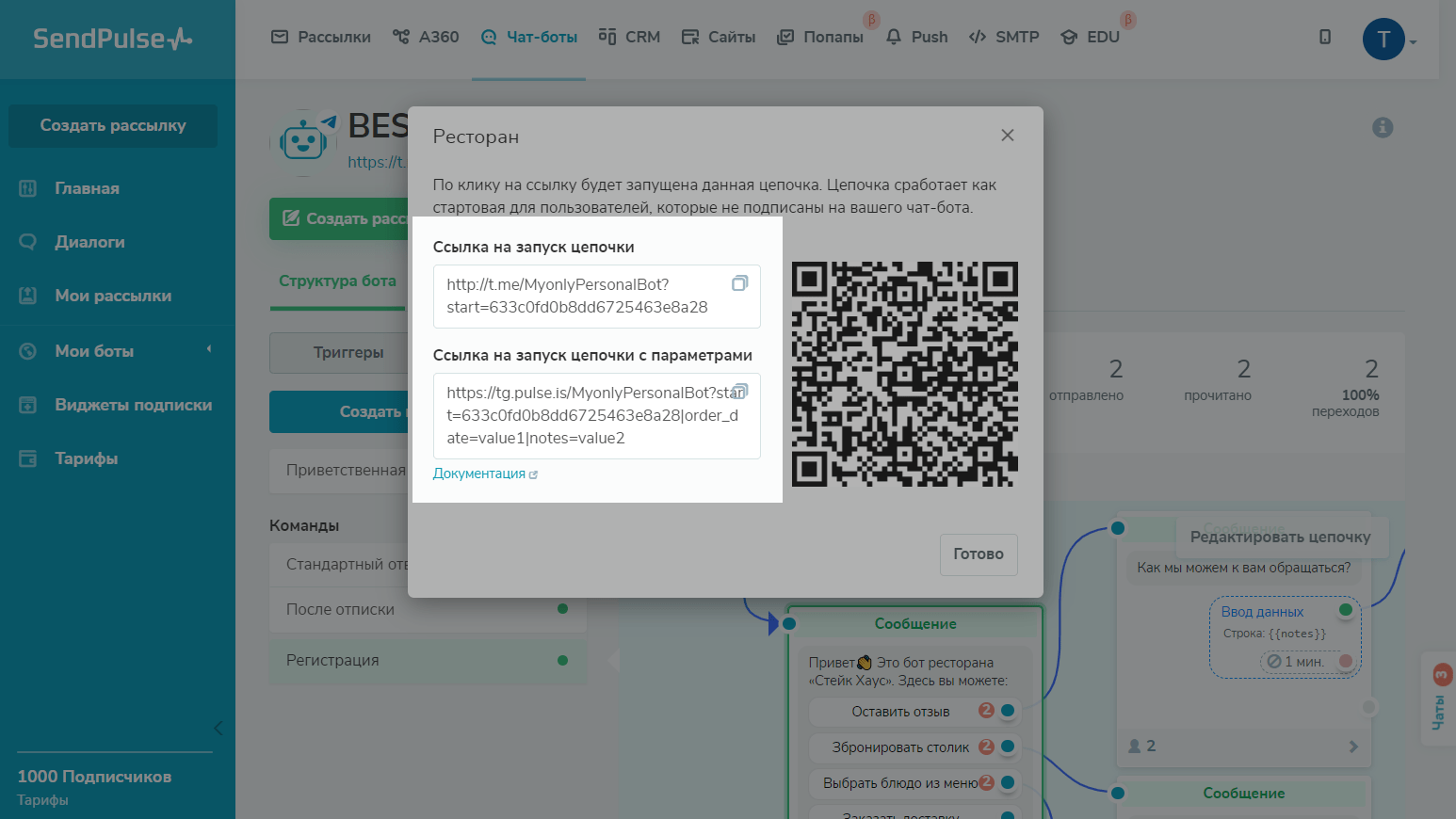The image size is (1456, 819).
Task: Close the Ресторан dialog
Action: [x=1008, y=136]
